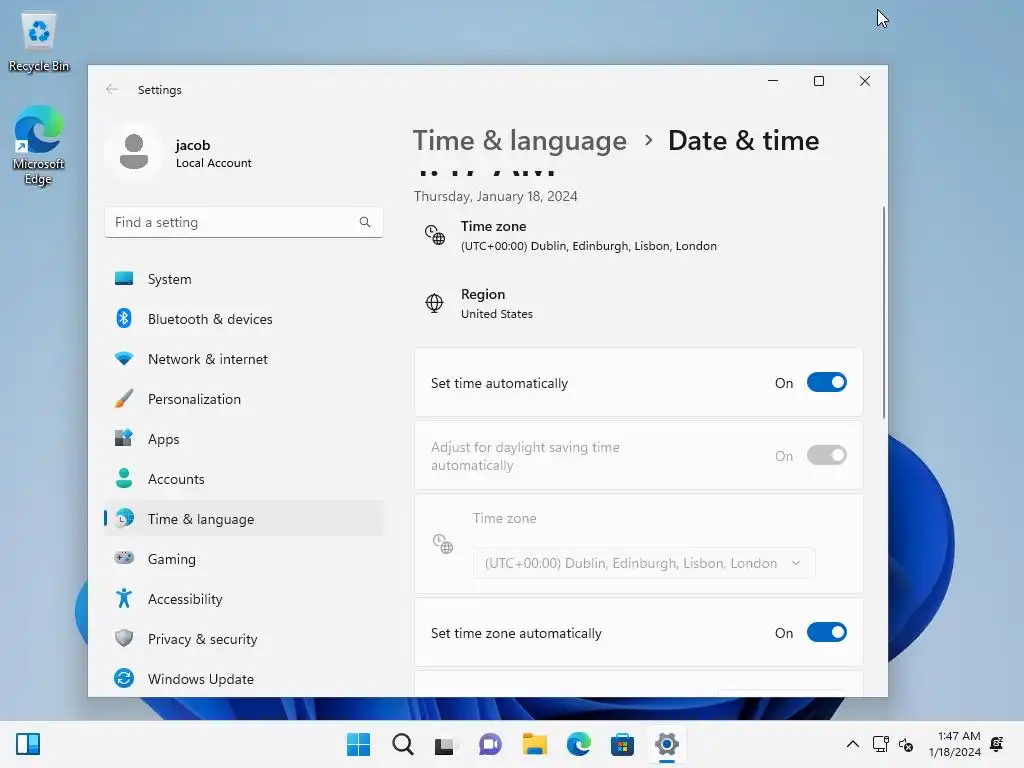Image resolution: width=1024 pixels, height=768 pixels.
Task: Open the Chat icon on taskbar
Action: point(490,744)
